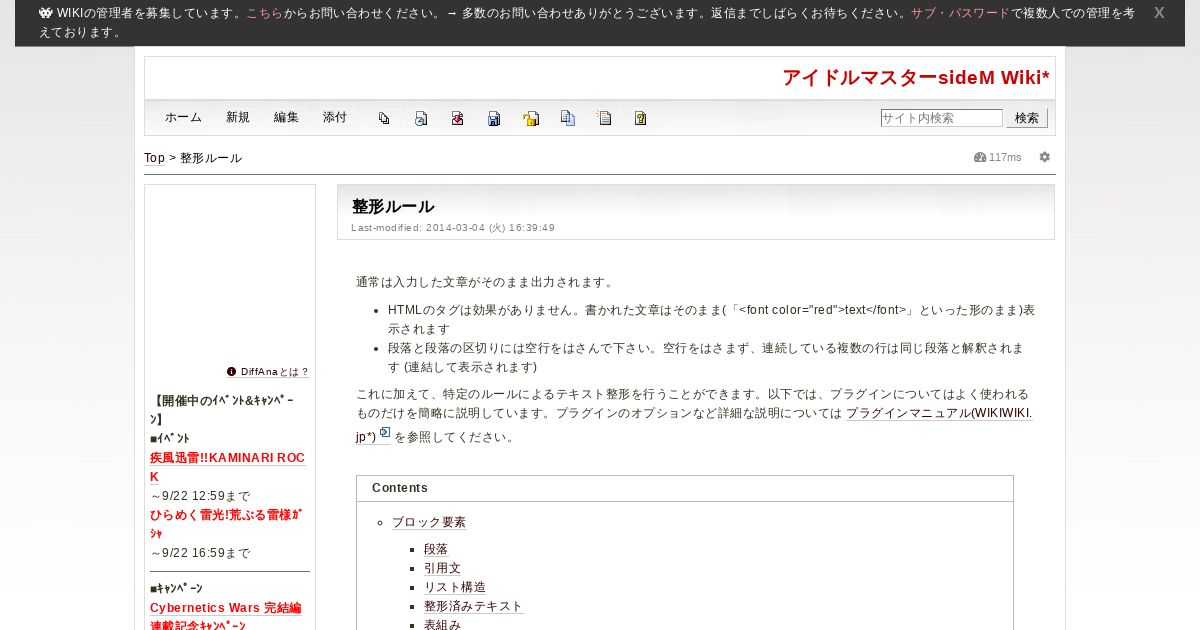Click the Contents box header
The width and height of the screenshot is (1200, 630).
coord(685,488)
